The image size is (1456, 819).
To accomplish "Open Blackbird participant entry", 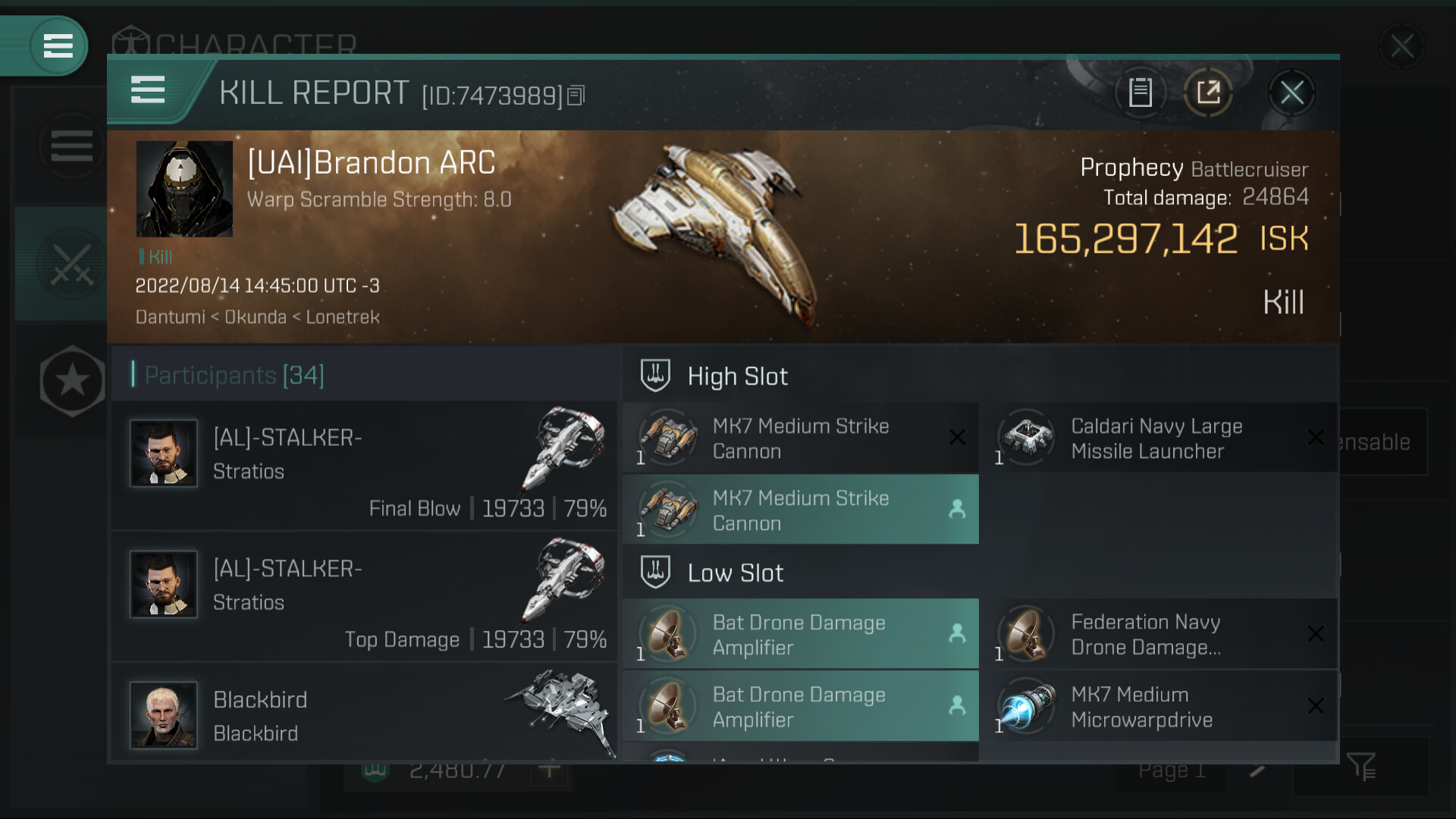I will pos(364,713).
